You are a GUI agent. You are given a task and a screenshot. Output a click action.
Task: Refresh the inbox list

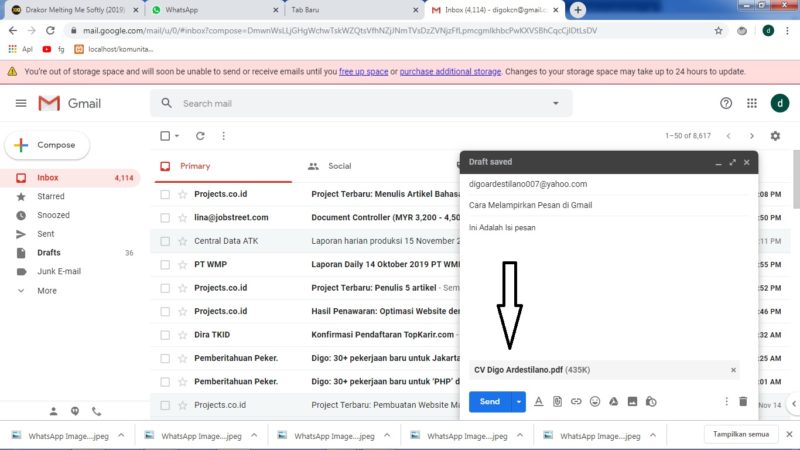200,136
